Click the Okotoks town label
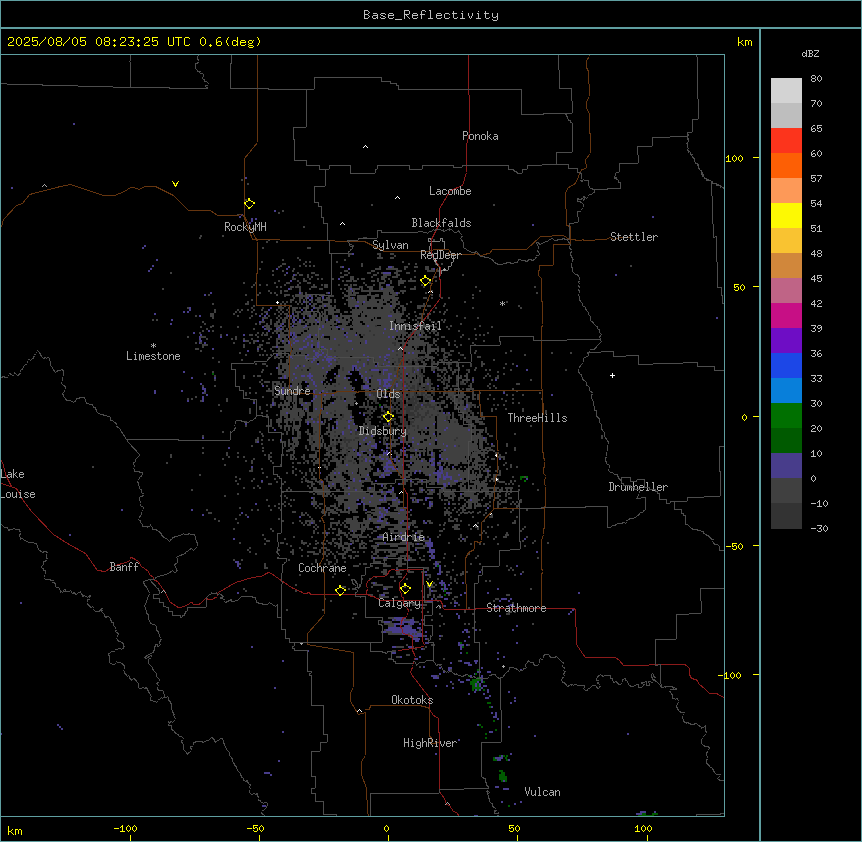 412,700
